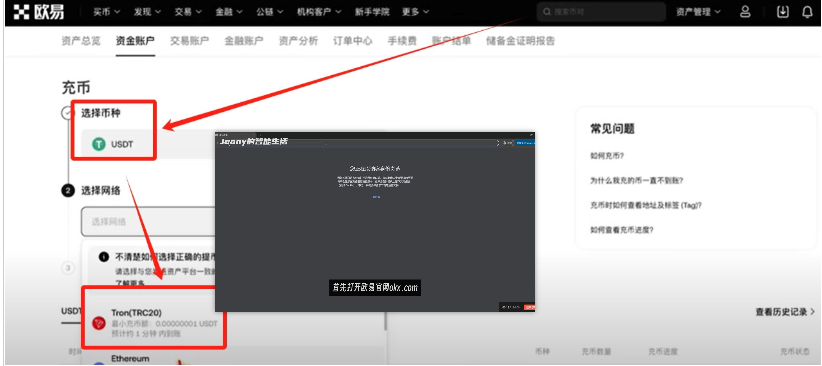Click the Tron network logo icon
This screenshot has height=366, width=822.
point(99,324)
